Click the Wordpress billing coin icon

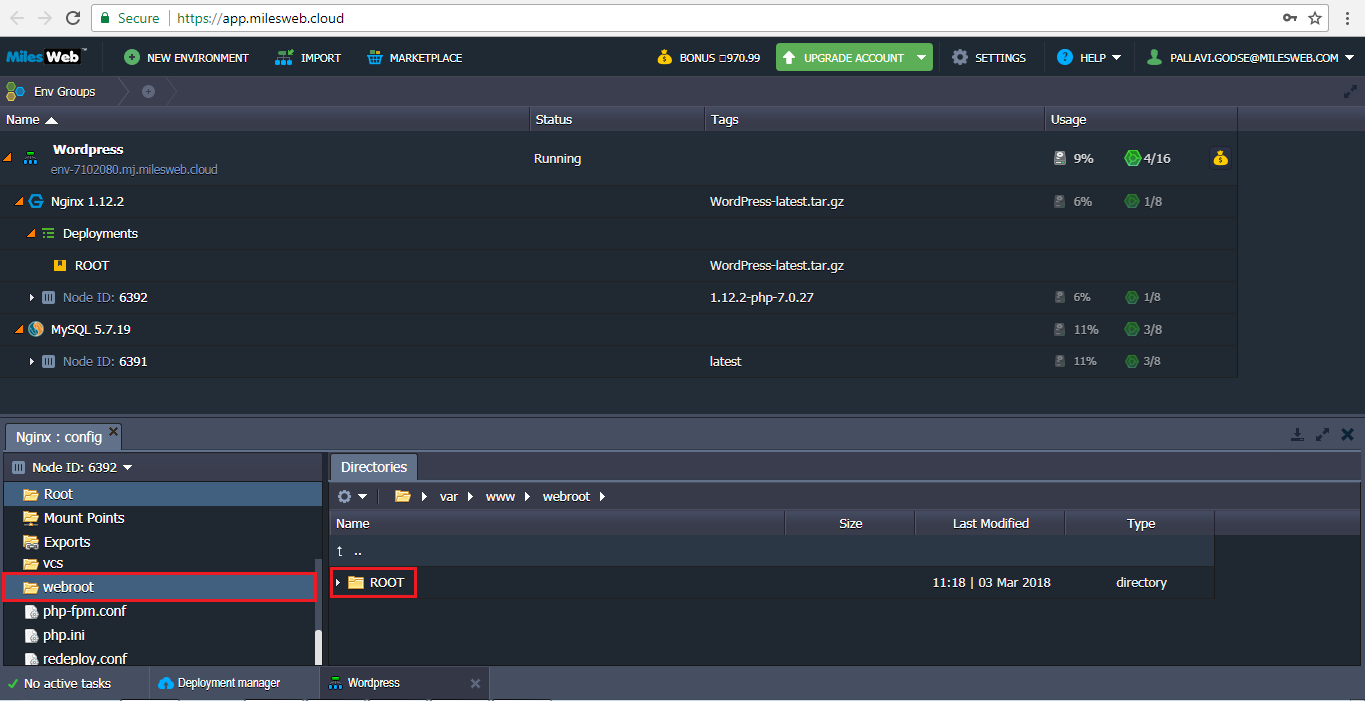coord(1219,158)
